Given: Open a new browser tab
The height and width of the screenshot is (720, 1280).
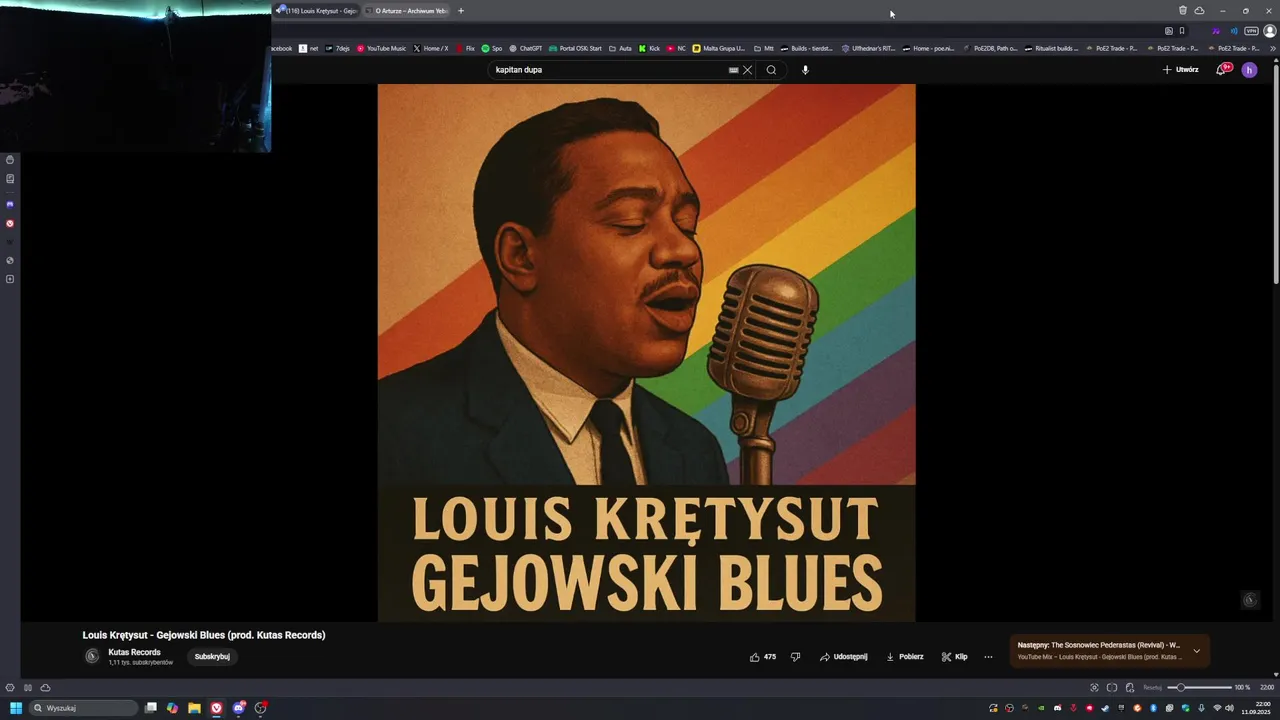Looking at the screenshot, I should [461, 11].
